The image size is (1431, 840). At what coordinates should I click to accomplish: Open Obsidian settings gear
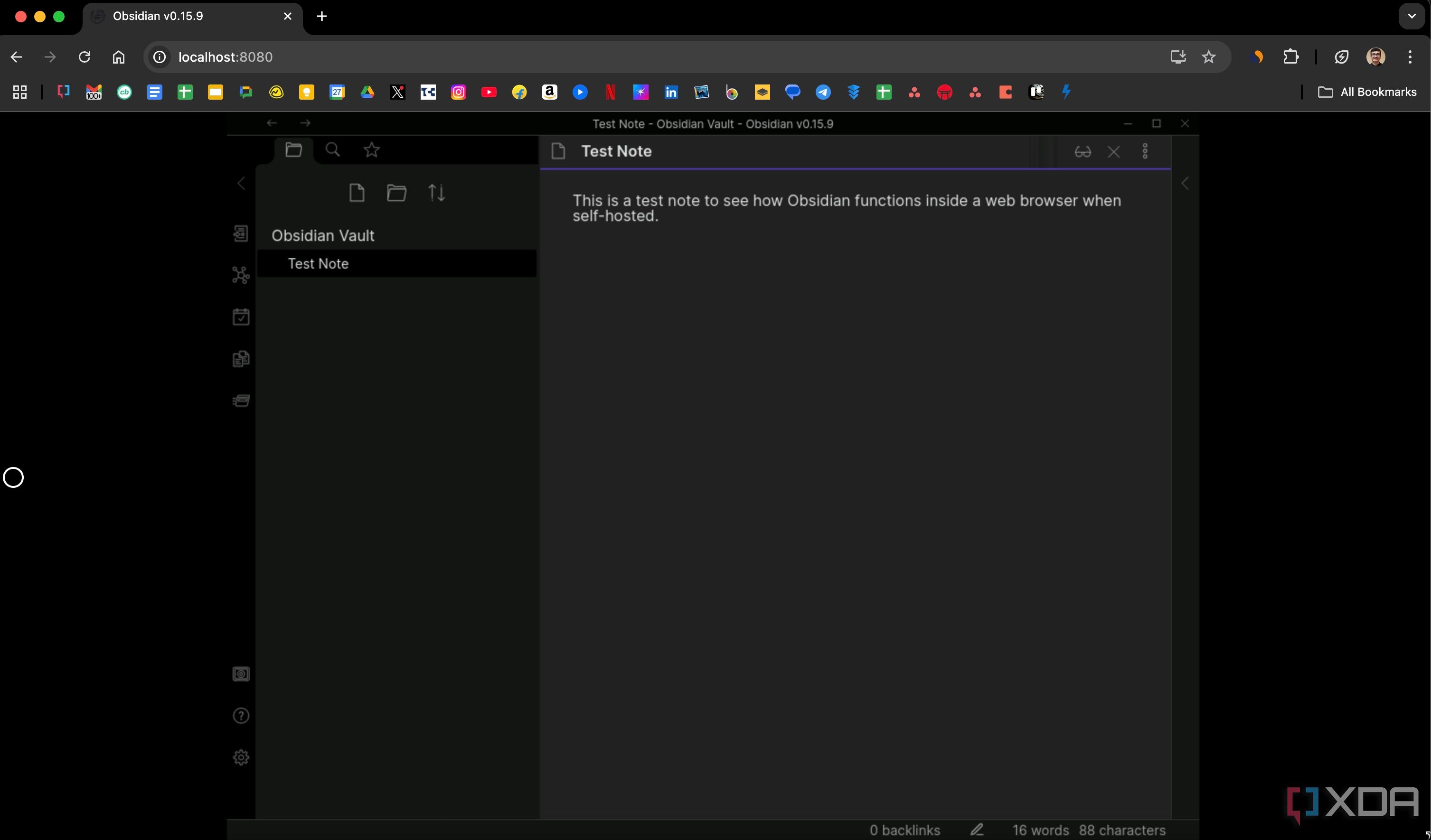pyautogui.click(x=241, y=758)
